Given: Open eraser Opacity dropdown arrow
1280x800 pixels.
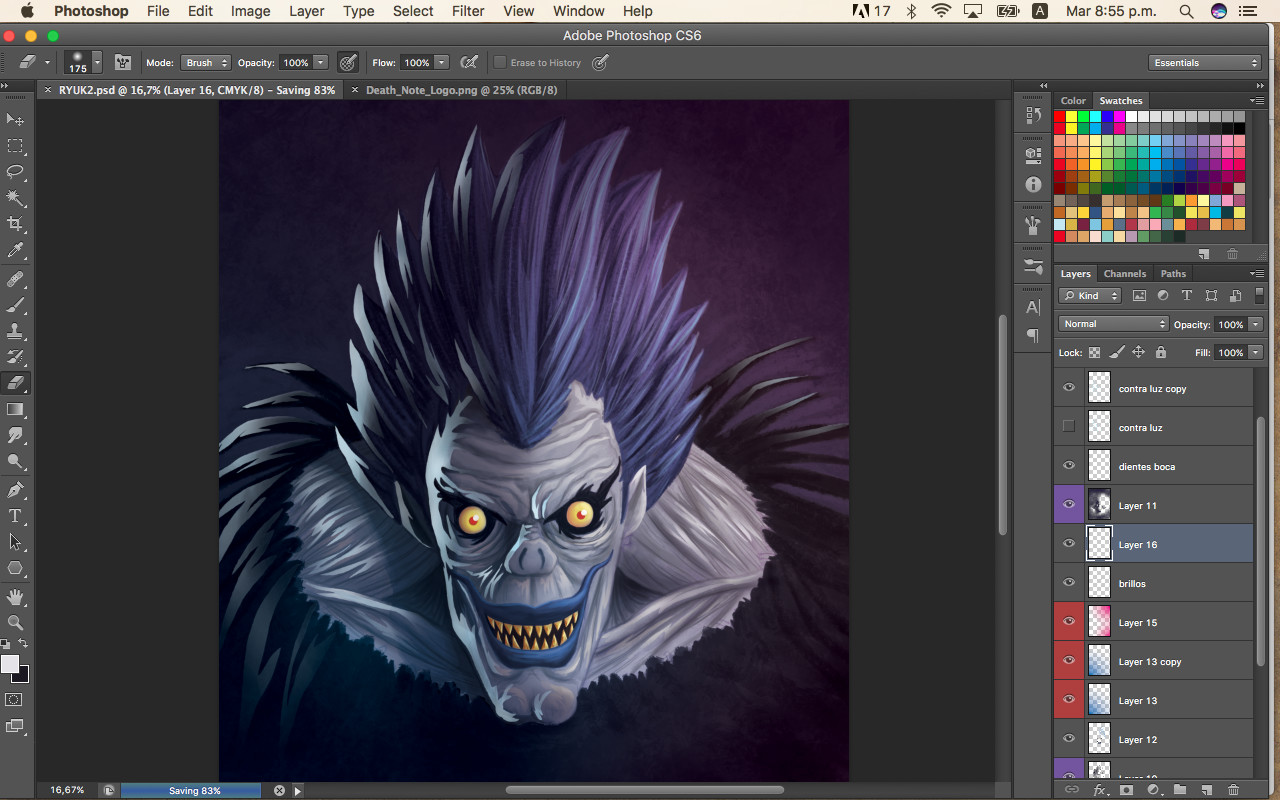Looking at the screenshot, I should (320, 62).
